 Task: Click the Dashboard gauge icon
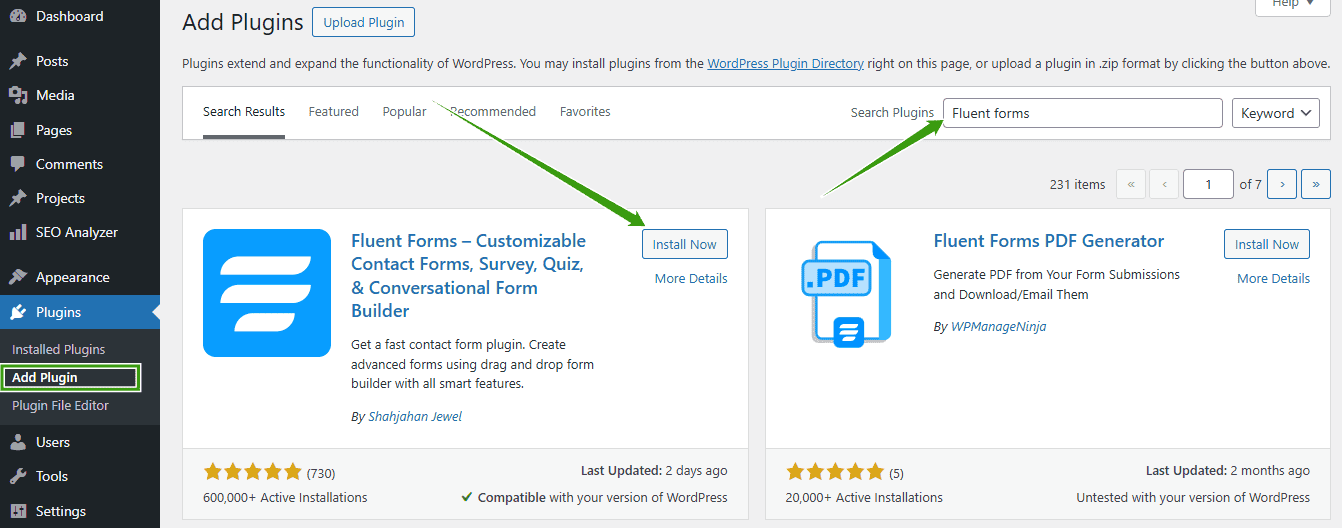pos(18,16)
